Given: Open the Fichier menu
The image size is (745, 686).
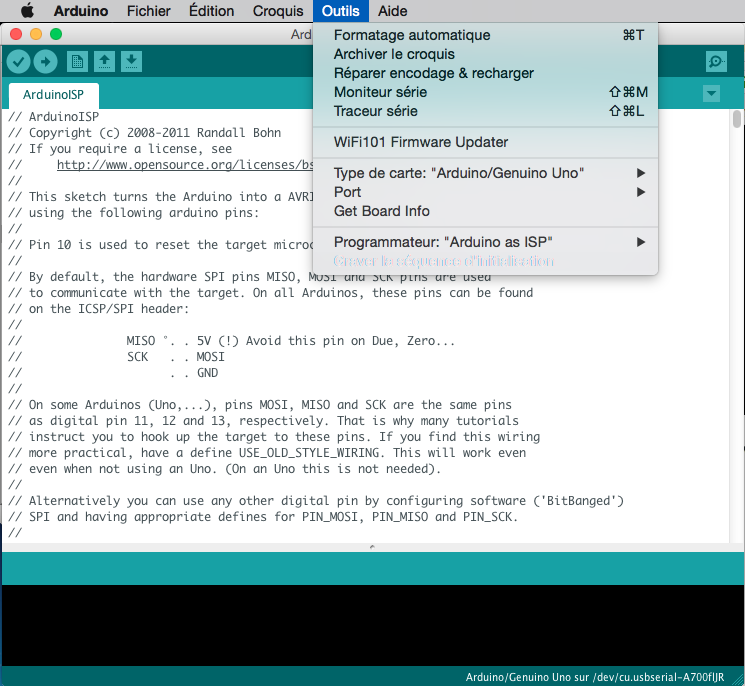Looking at the screenshot, I should tap(148, 11).
